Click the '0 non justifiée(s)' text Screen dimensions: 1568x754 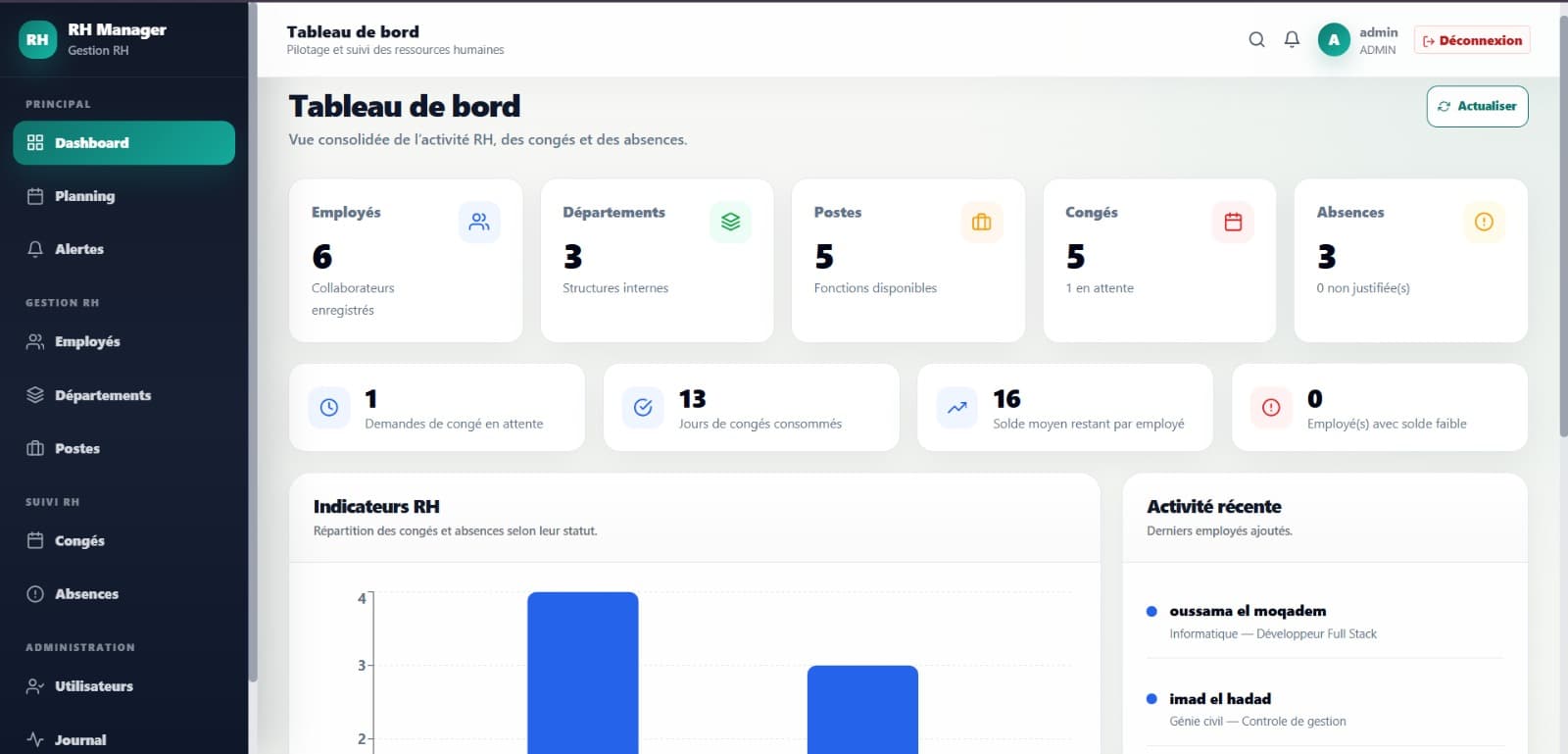(x=1363, y=288)
